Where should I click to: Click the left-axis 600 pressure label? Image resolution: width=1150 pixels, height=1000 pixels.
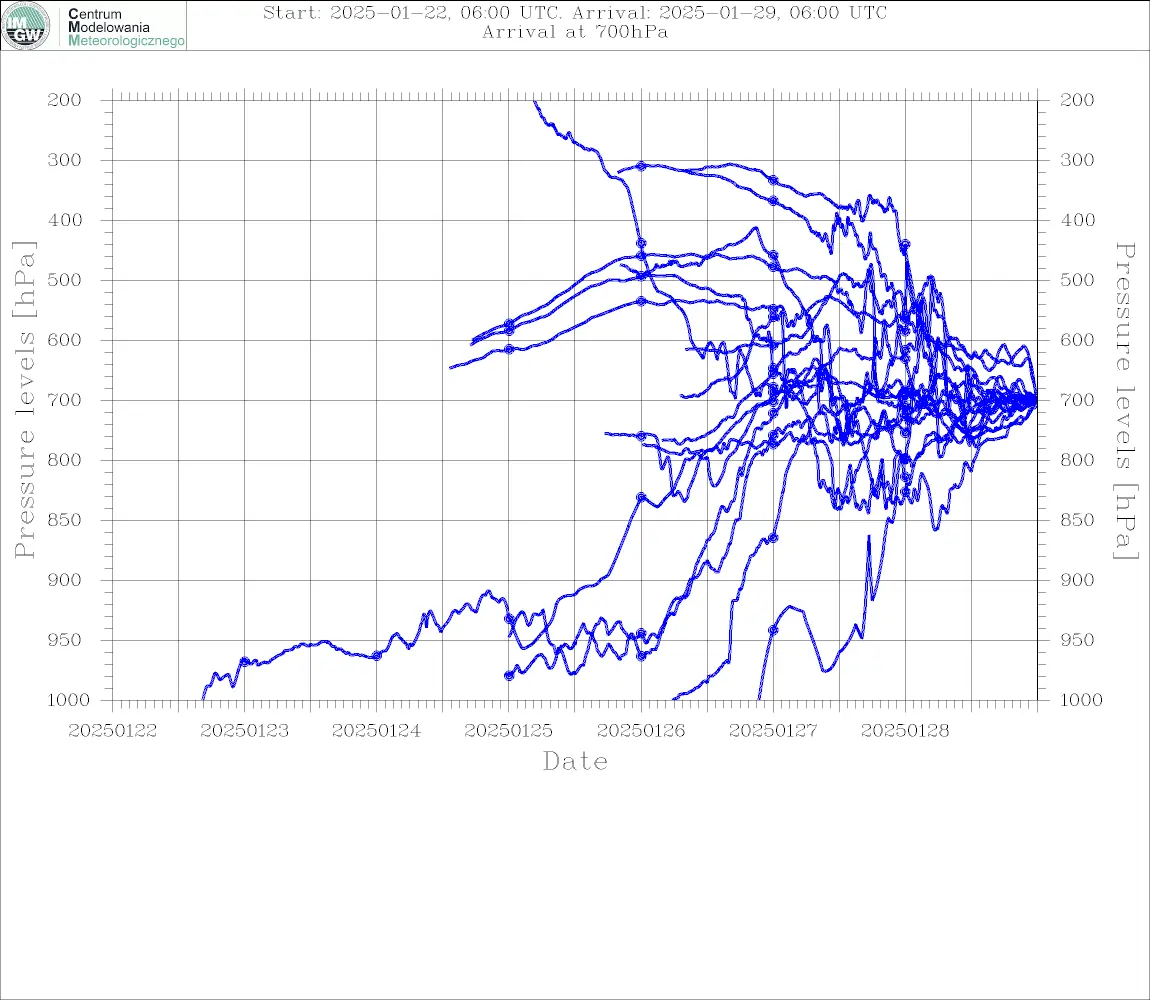65,340
